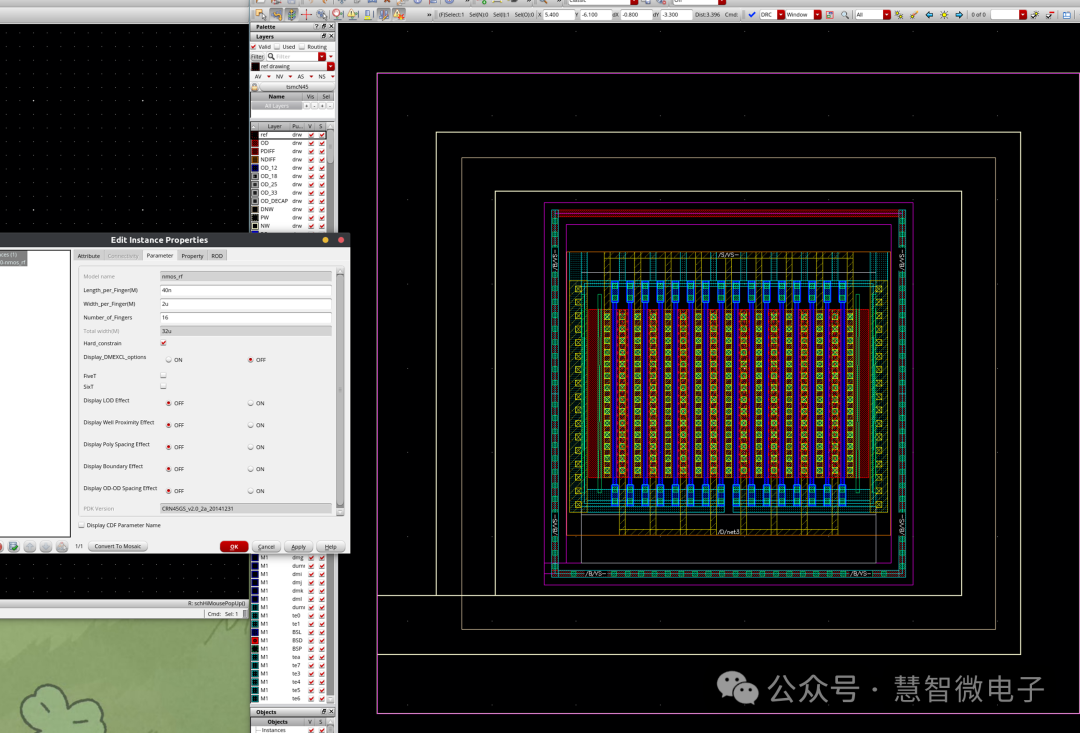The image size is (1080, 733).
Task: Open the Window dropdown in the toolbar
Action: 817,15
